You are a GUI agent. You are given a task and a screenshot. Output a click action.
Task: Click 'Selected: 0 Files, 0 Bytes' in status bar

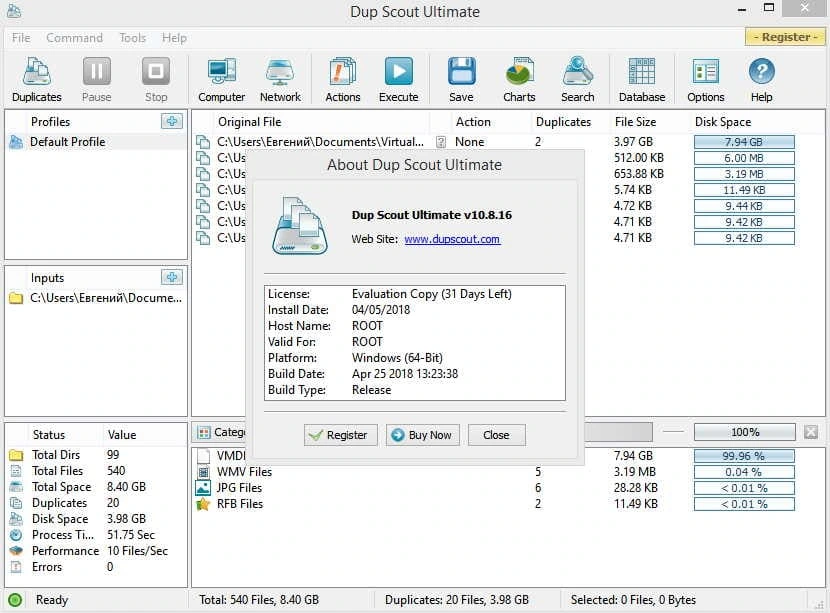[633, 600]
